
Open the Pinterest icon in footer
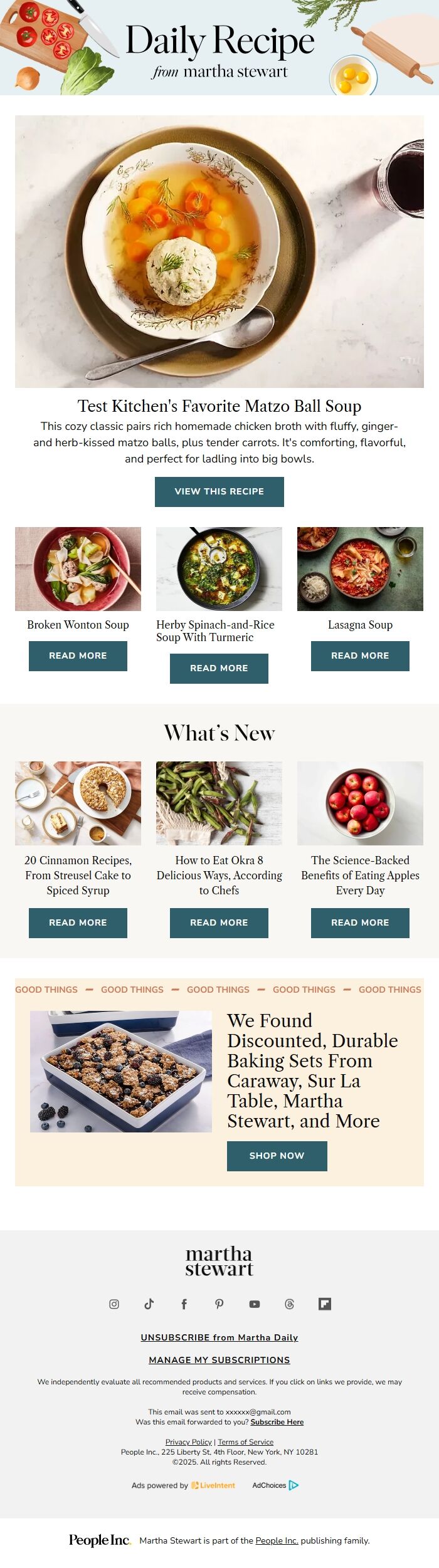219,1304
